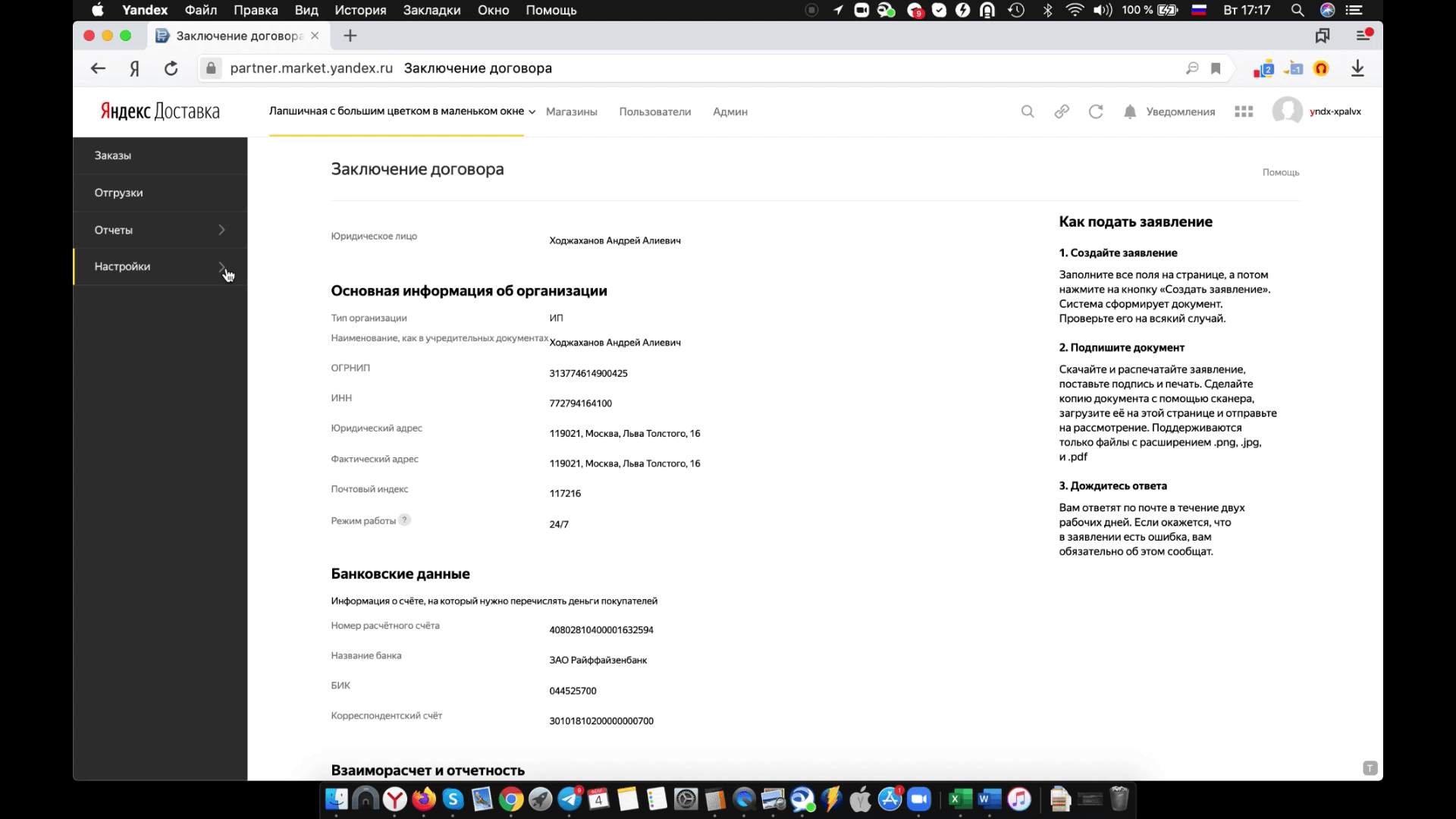Click the circular refresh icon in the site header

1096,111
